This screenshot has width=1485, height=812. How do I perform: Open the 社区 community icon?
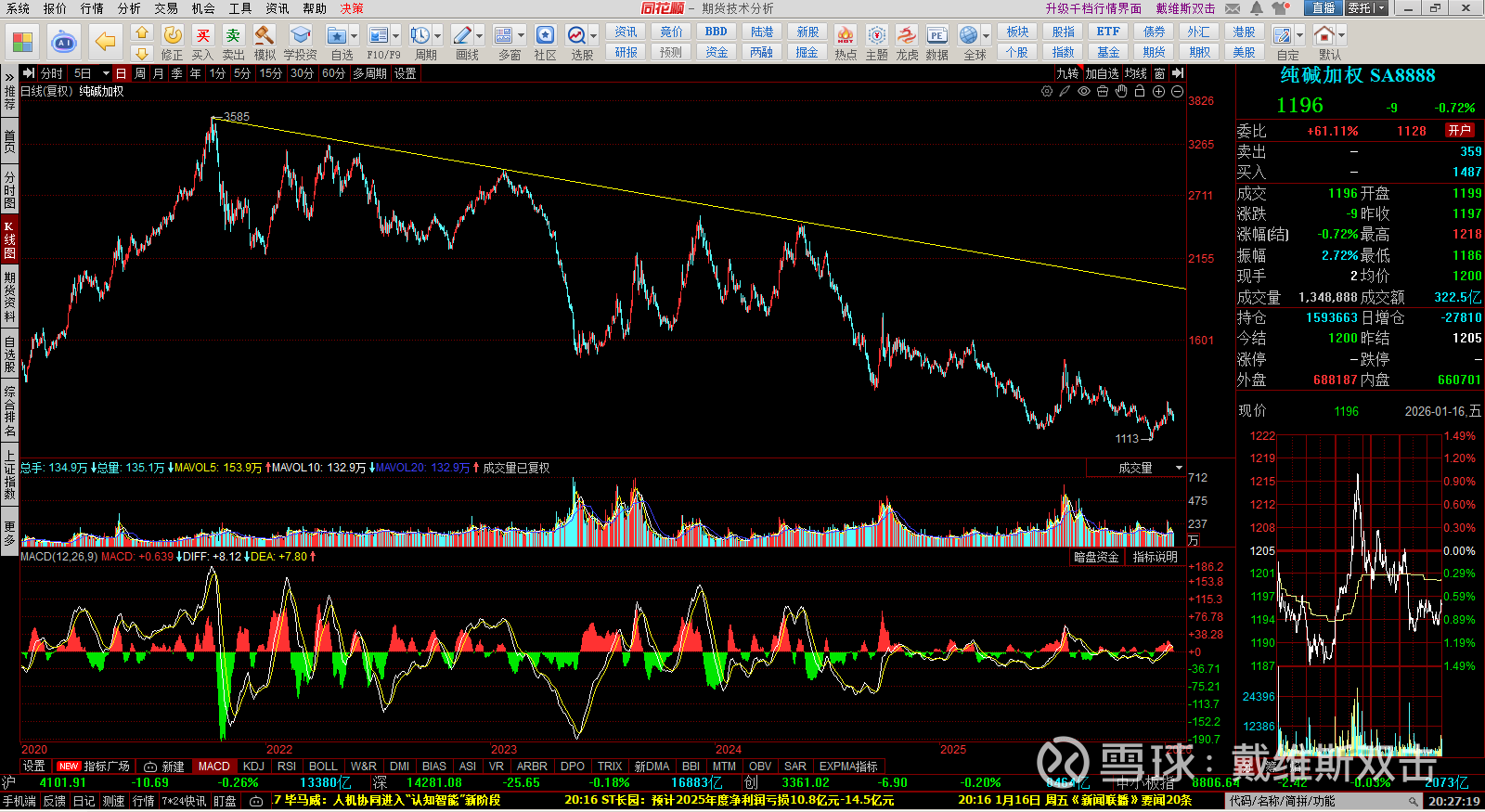point(546,35)
